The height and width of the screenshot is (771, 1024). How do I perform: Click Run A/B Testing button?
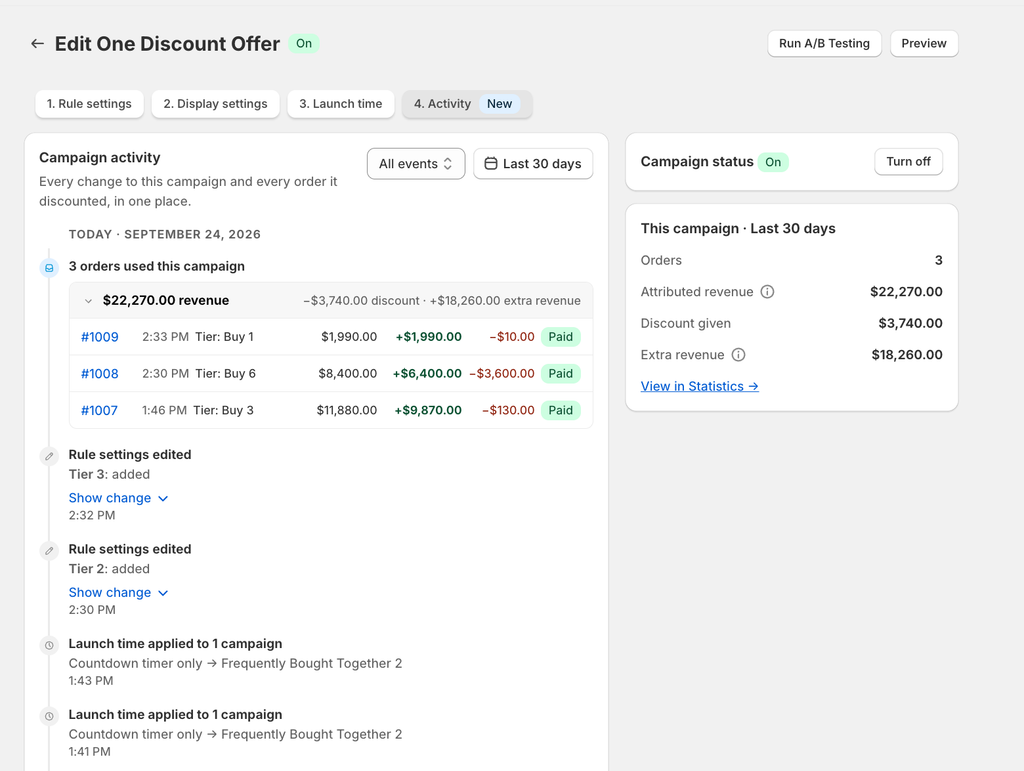pos(824,44)
